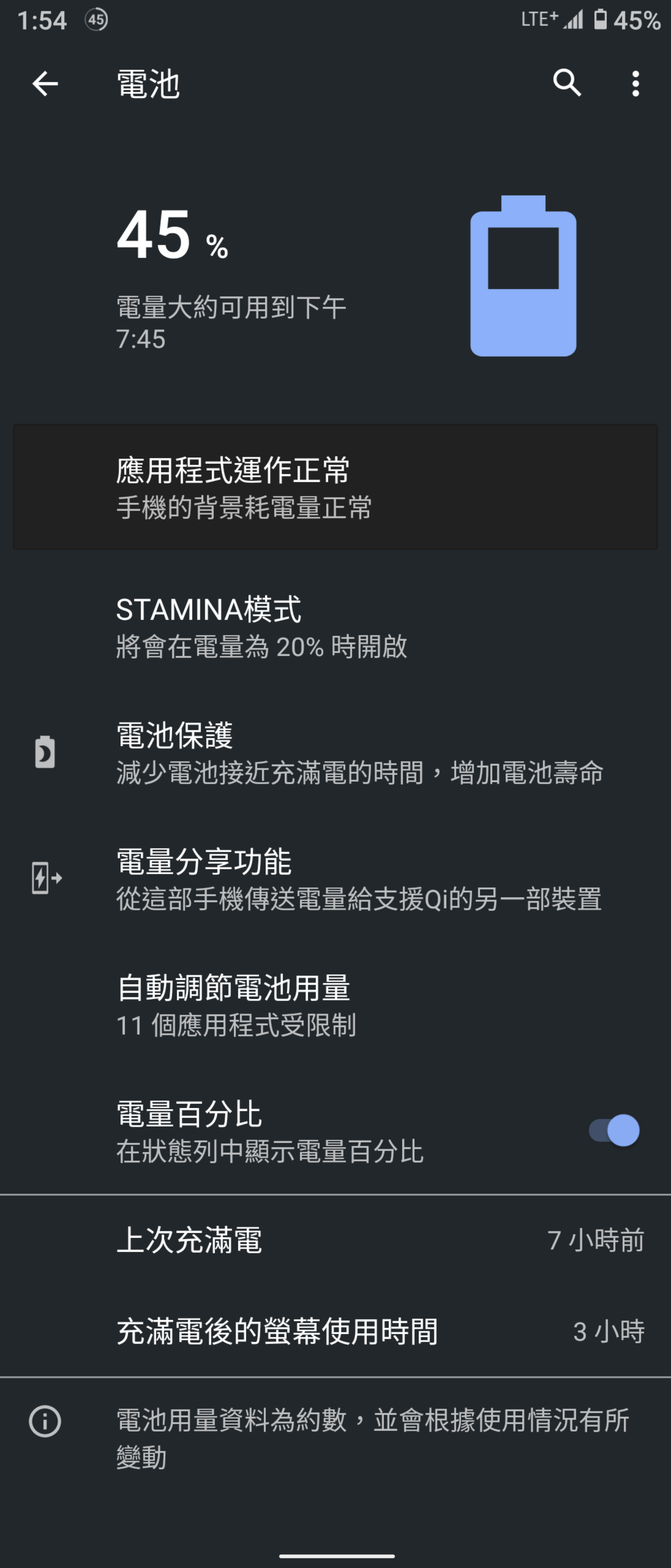Viewport: 671px width, 1568px height.
Task: Open search with the magnifier icon
Action: point(567,83)
